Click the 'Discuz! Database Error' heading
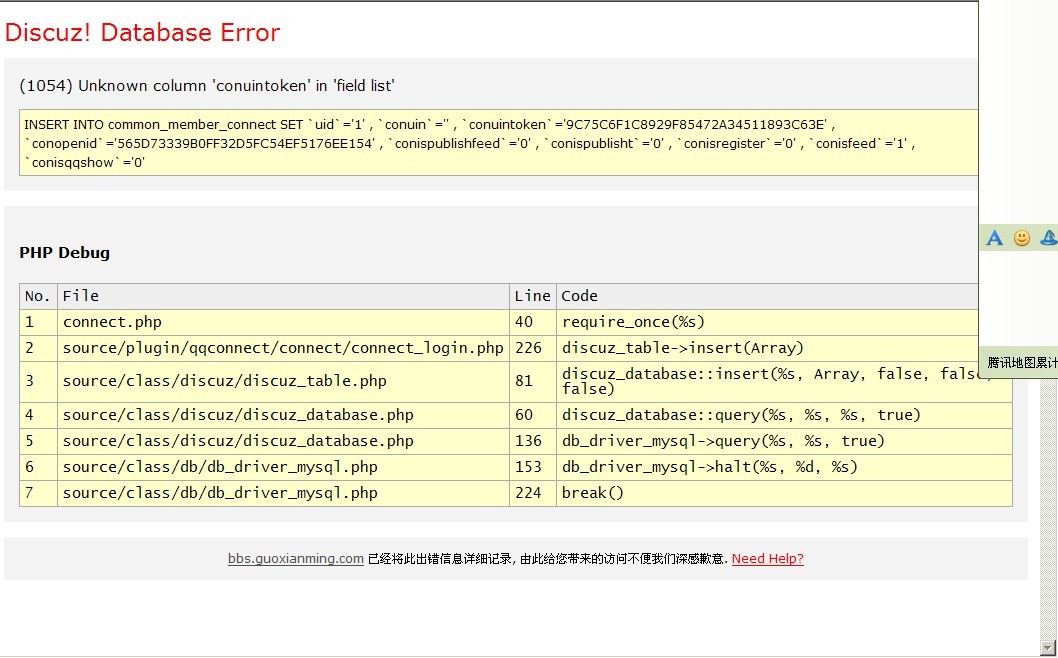 tap(142, 33)
